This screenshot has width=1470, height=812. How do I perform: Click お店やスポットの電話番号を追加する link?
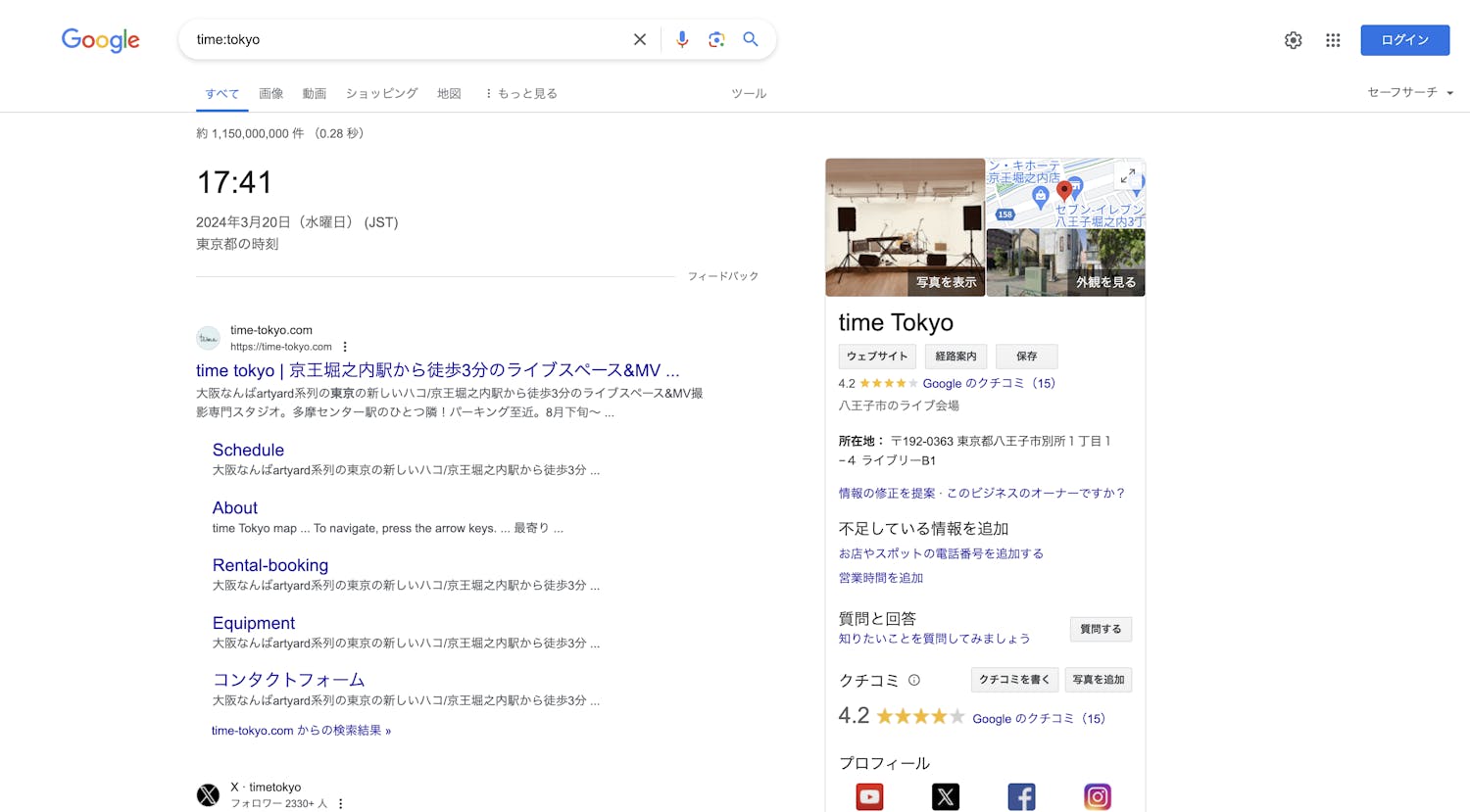(x=941, y=554)
